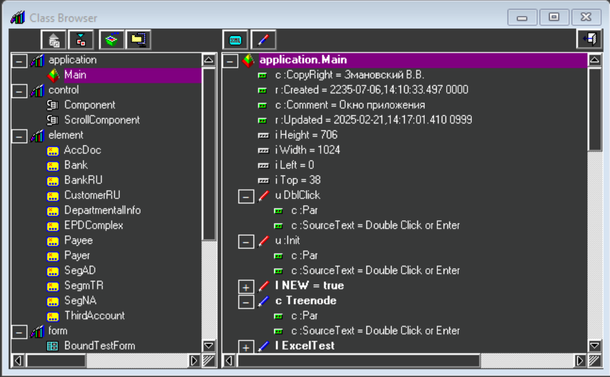The height and width of the screenshot is (377, 610).
Task: Click the package icon beside element
Action: coord(37,136)
